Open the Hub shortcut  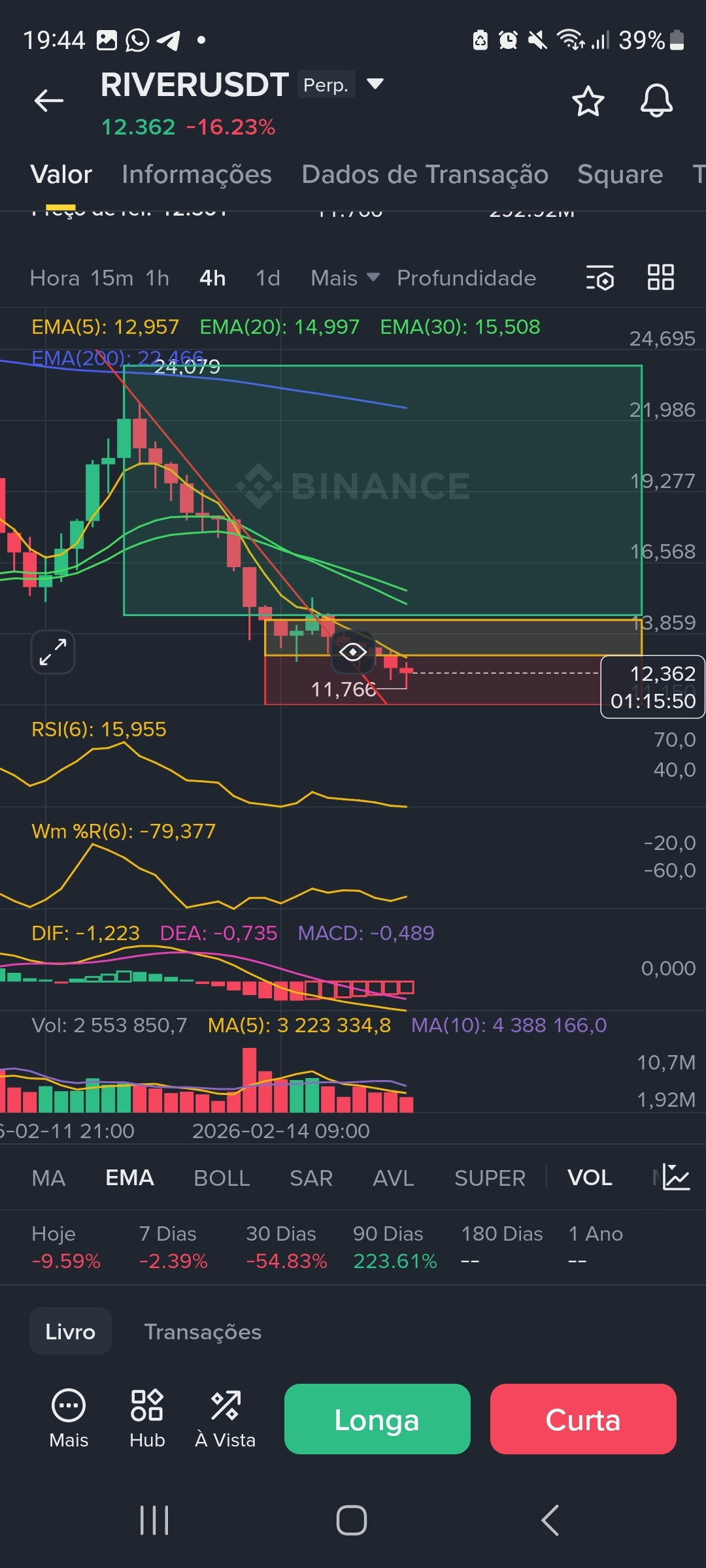click(x=147, y=1418)
